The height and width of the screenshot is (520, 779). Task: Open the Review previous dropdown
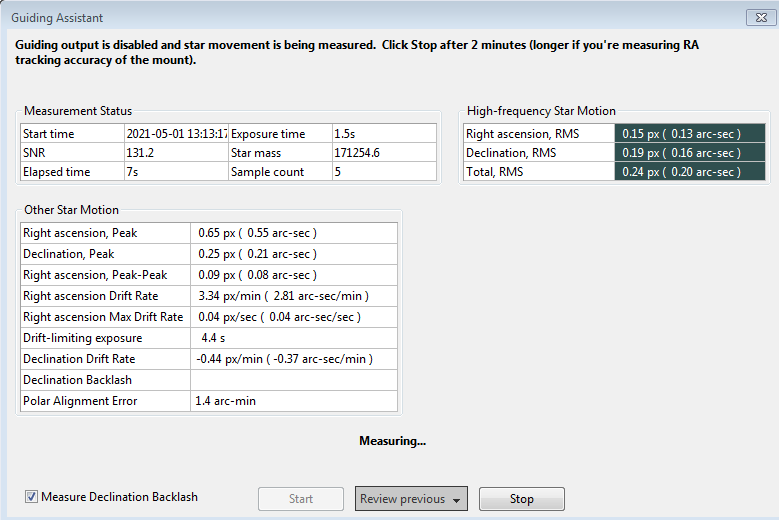pos(411,499)
